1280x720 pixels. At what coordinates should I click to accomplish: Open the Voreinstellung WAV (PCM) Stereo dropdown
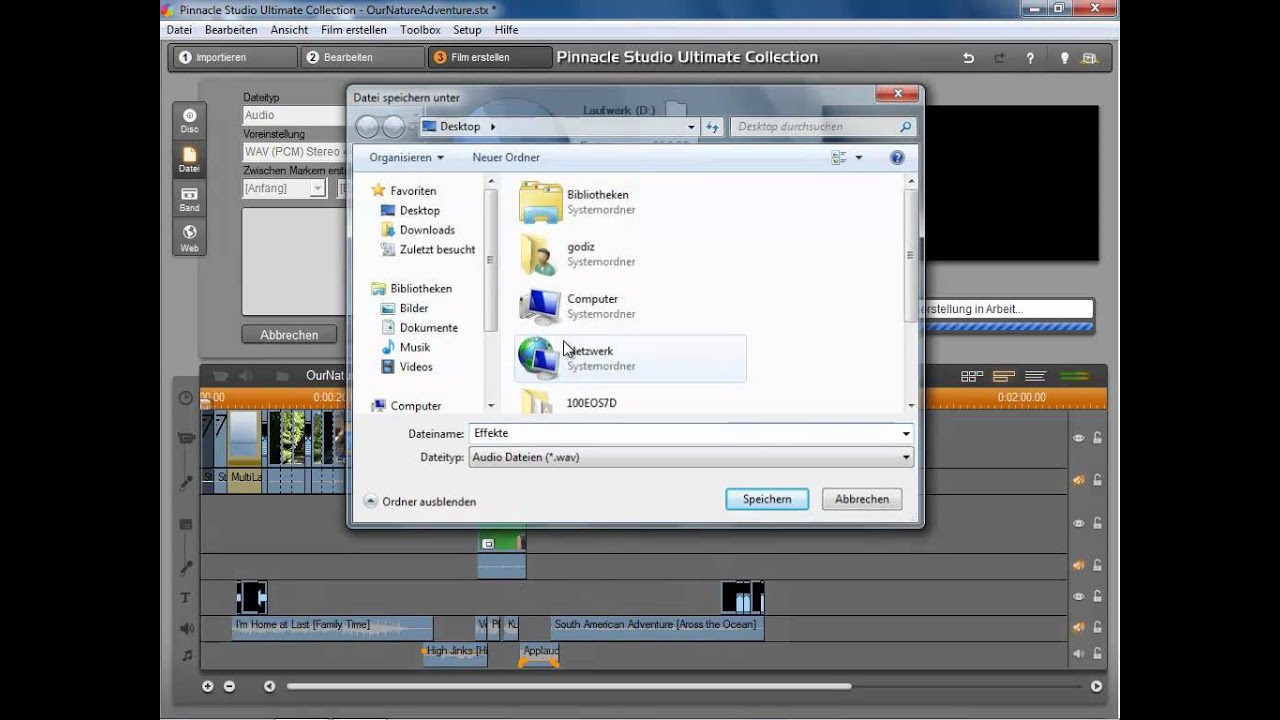[295, 152]
